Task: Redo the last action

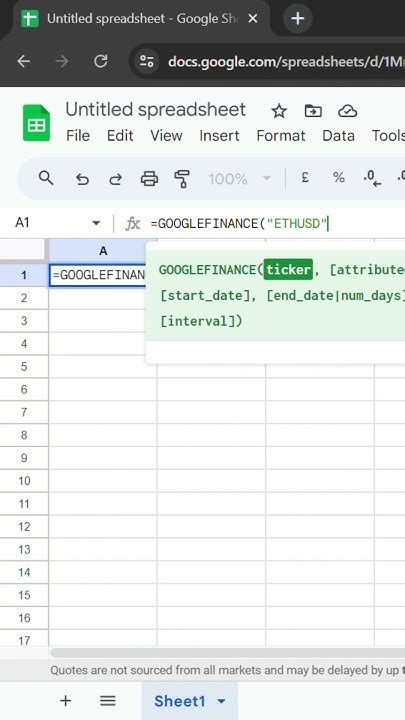Action: pyautogui.click(x=115, y=179)
